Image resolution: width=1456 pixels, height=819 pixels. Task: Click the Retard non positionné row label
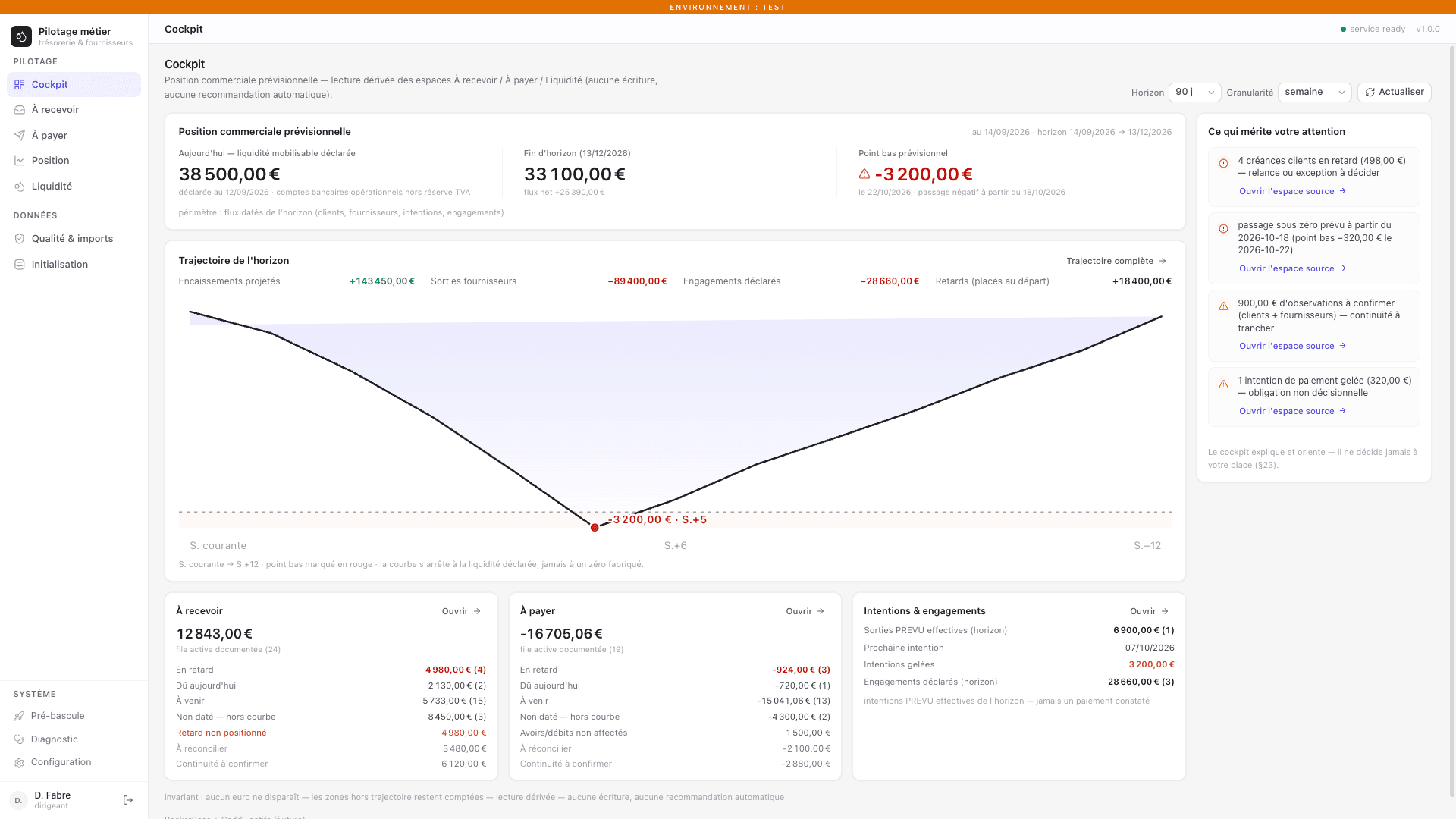click(221, 733)
